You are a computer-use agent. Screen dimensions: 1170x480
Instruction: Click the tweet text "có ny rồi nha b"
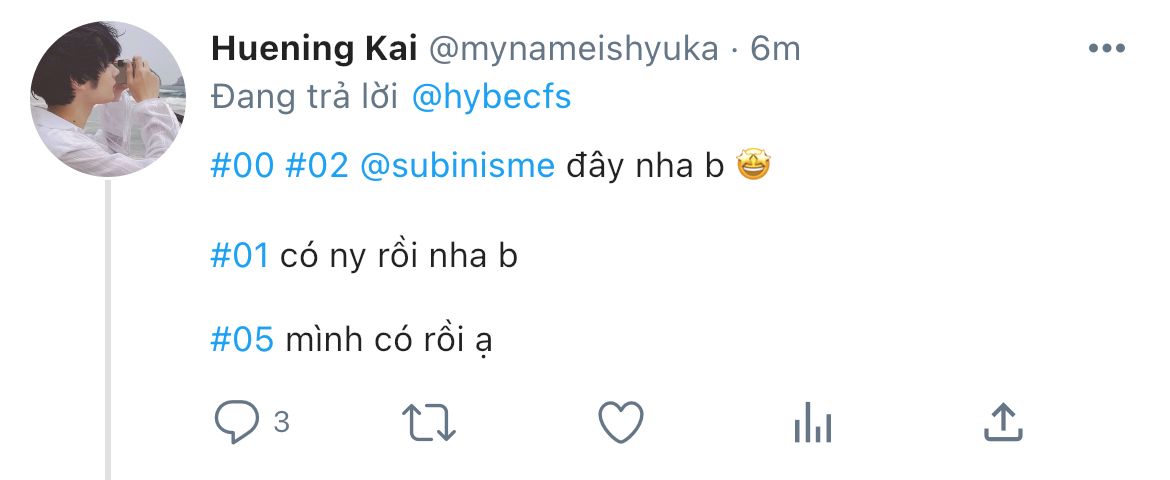(399, 255)
